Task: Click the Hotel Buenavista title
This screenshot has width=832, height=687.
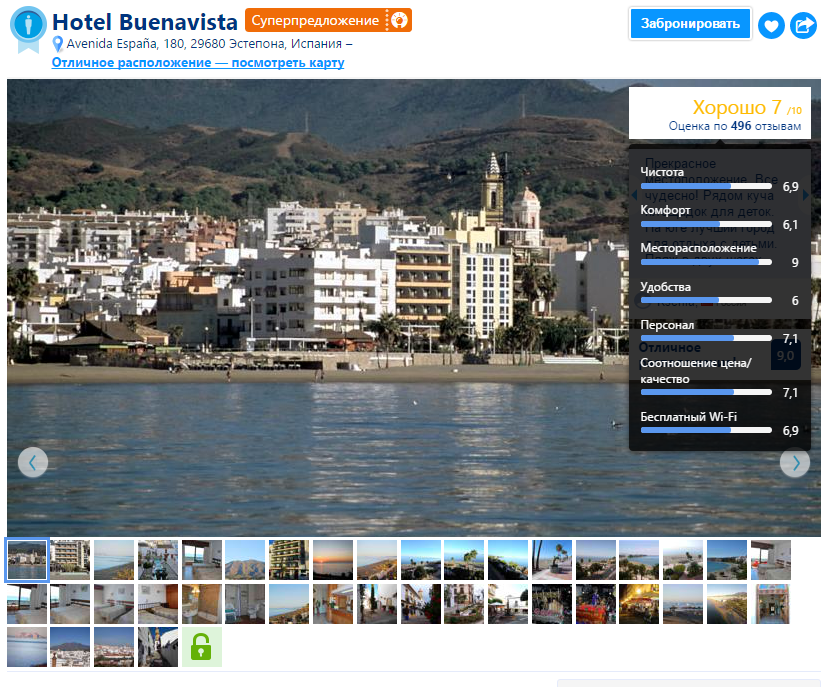Action: tap(145, 22)
